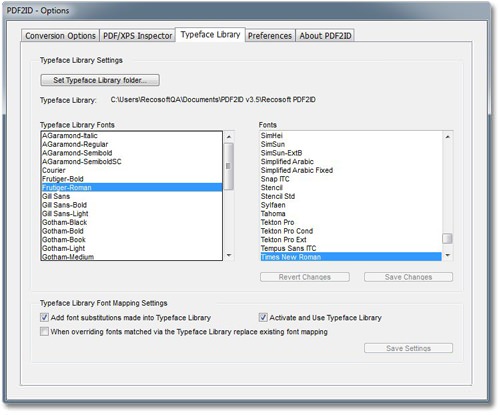Select Gotham-Medium font entry

click(x=132, y=257)
